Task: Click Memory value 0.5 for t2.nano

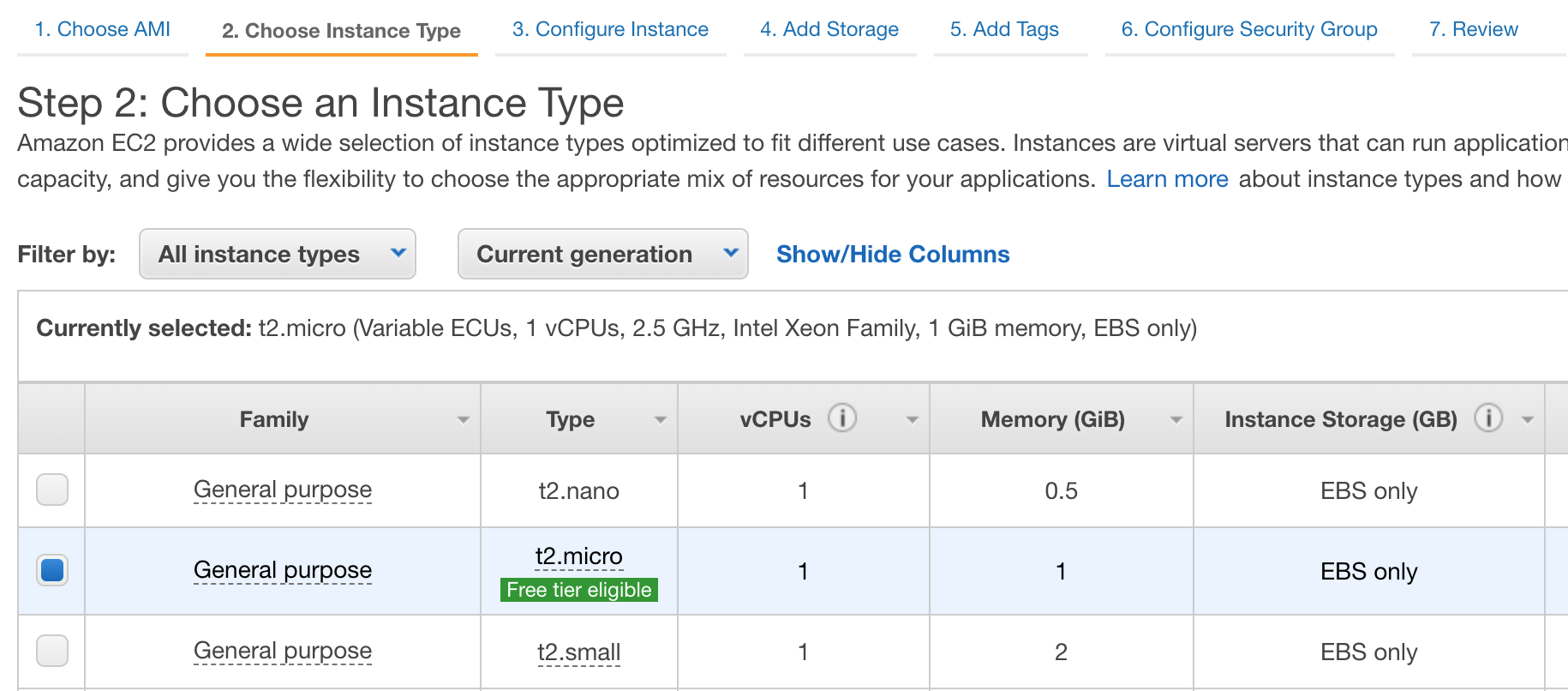Action: pos(1061,491)
